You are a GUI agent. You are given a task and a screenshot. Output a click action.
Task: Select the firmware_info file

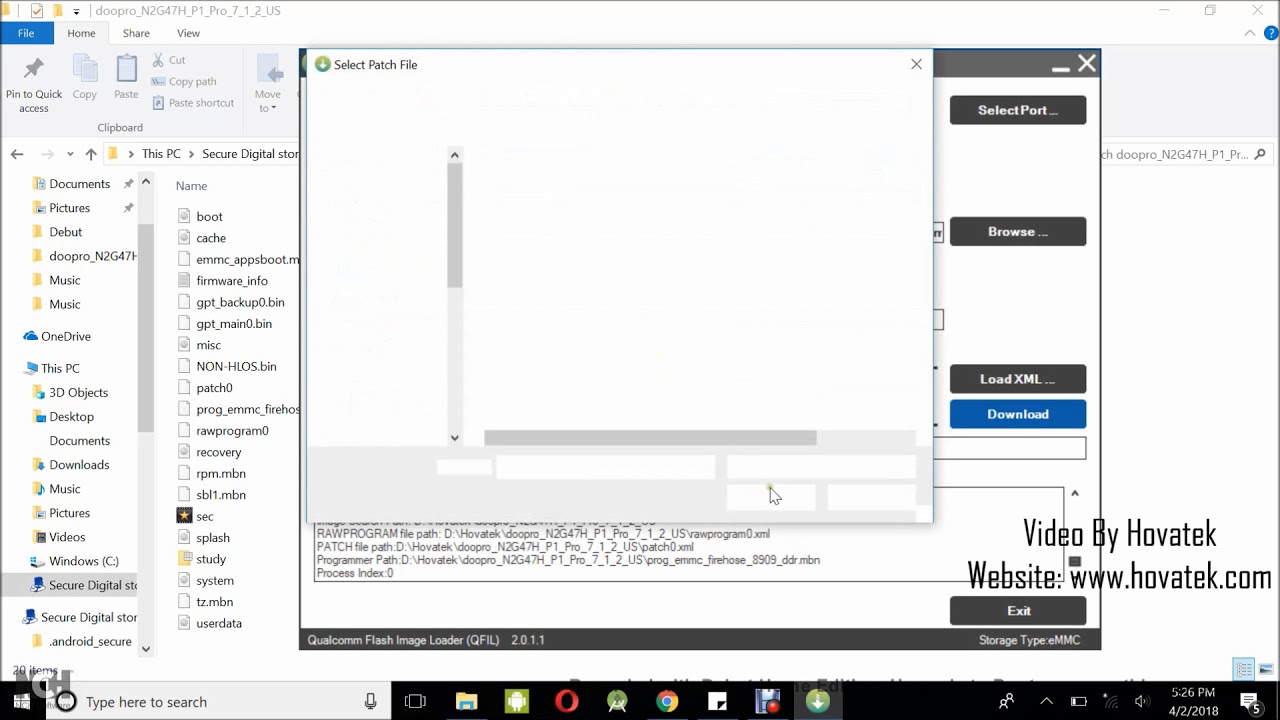point(232,281)
